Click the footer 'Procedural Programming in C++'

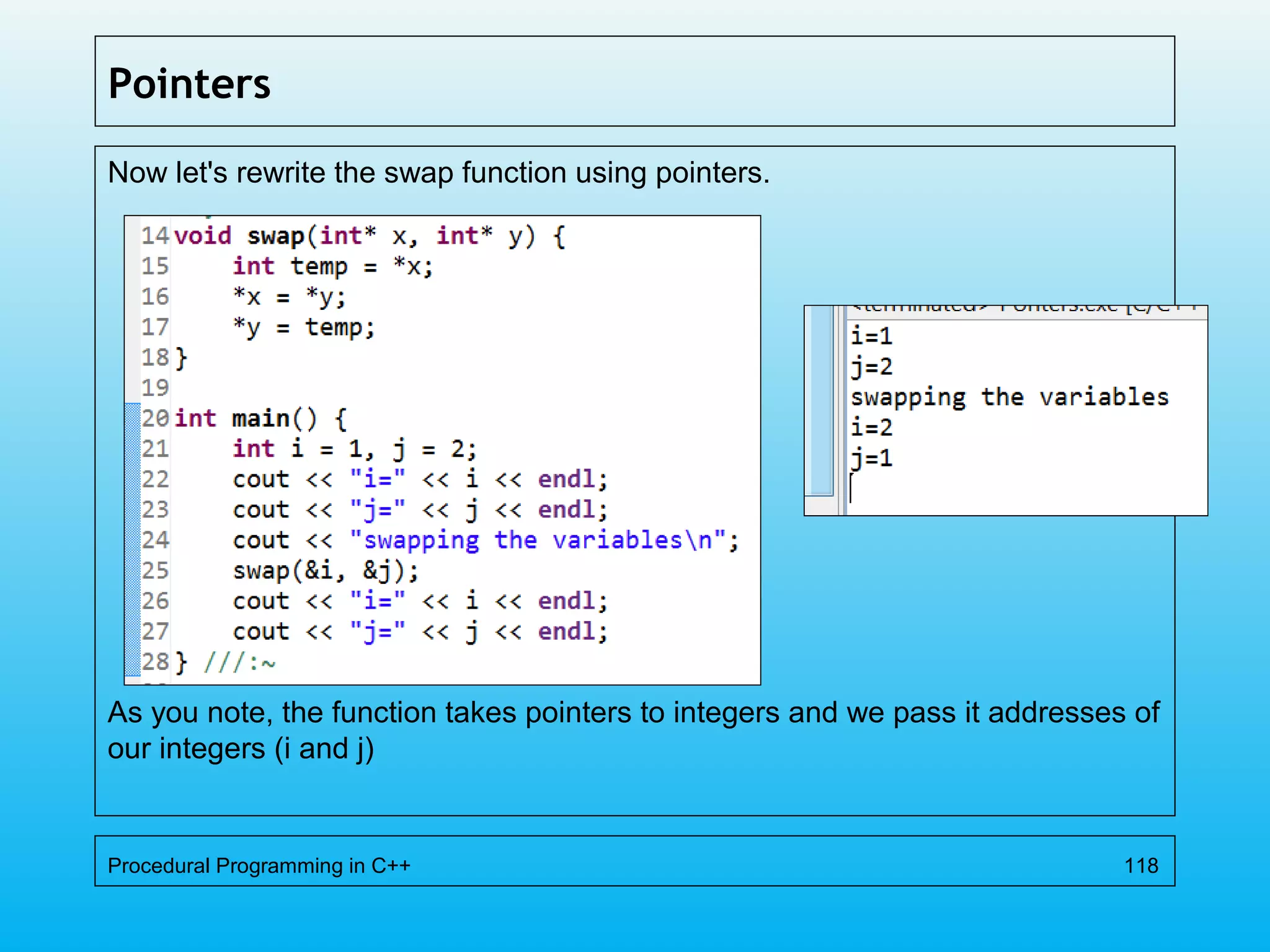coord(259,866)
